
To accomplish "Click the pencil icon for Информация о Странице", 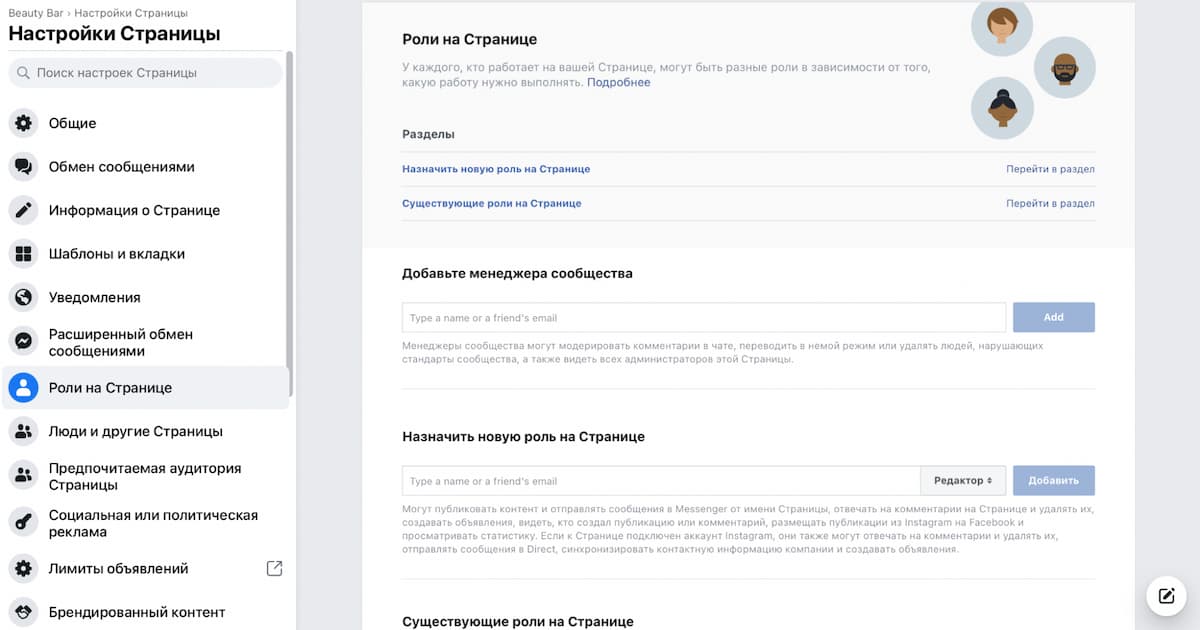I will pyautogui.click(x=23, y=211).
